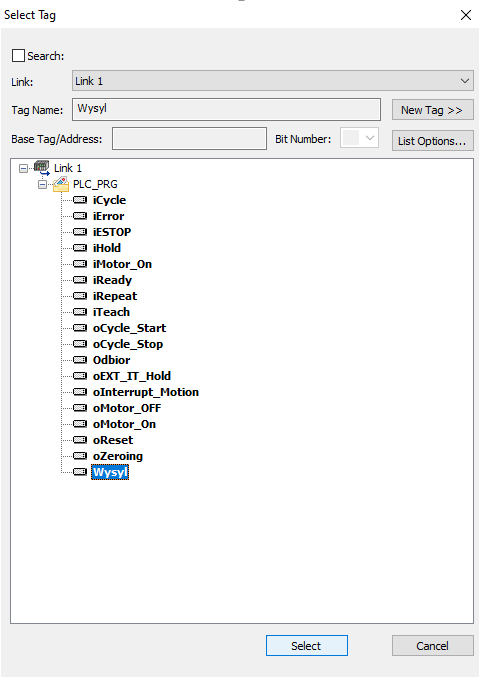Open the Bit Number dropdown
Viewport: 479px width, 678px height.
tap(360, 138)
